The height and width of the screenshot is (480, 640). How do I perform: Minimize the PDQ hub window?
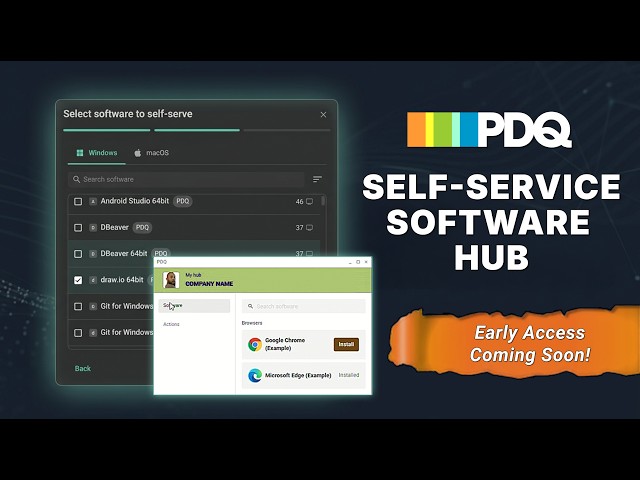350,262
